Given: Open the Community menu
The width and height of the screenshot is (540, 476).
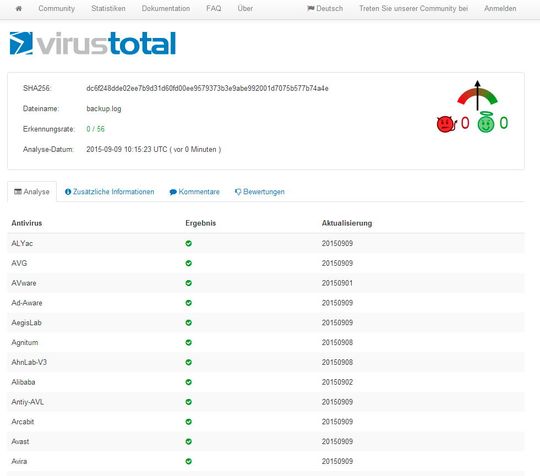Looking at the screenshot, I should pyautogui.click(x=56, y=9).
